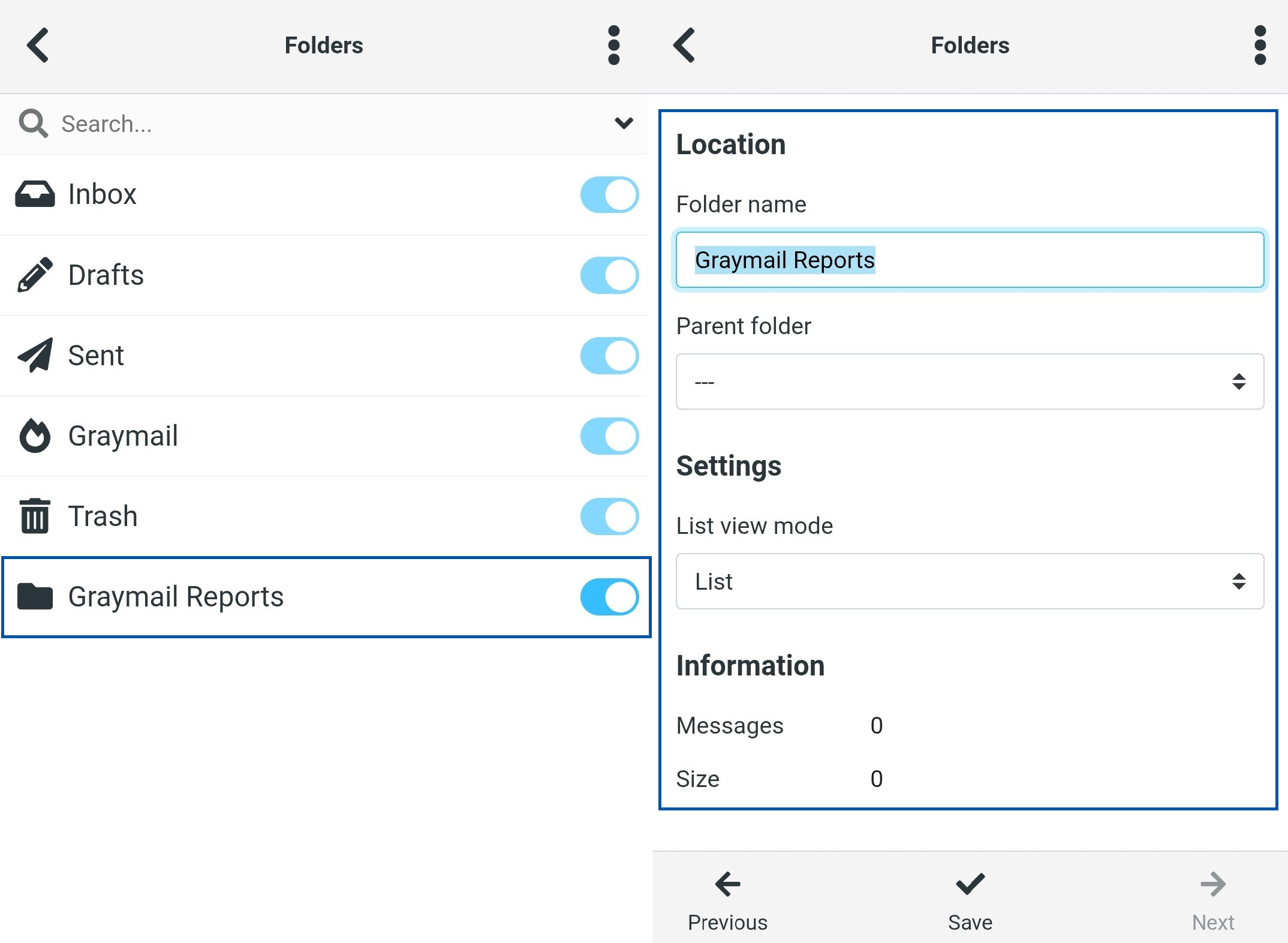This screenshot has height=943, width=1288.
Task: Toggle Graymail Reports folder subscription
Action: (x=609, y=597)
